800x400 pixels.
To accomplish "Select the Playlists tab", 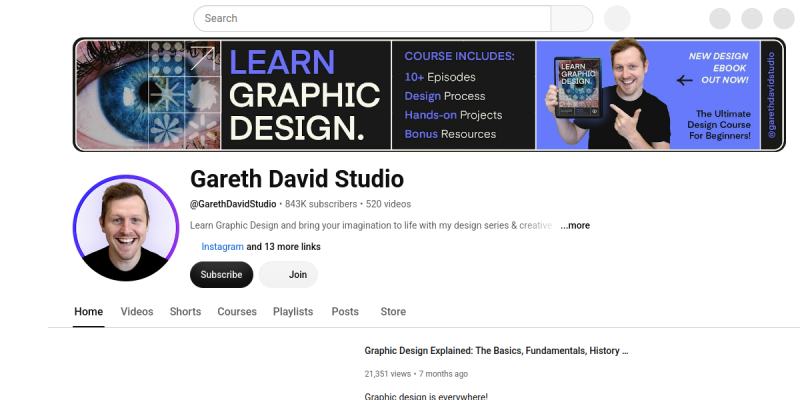I will tap(293, 312).
